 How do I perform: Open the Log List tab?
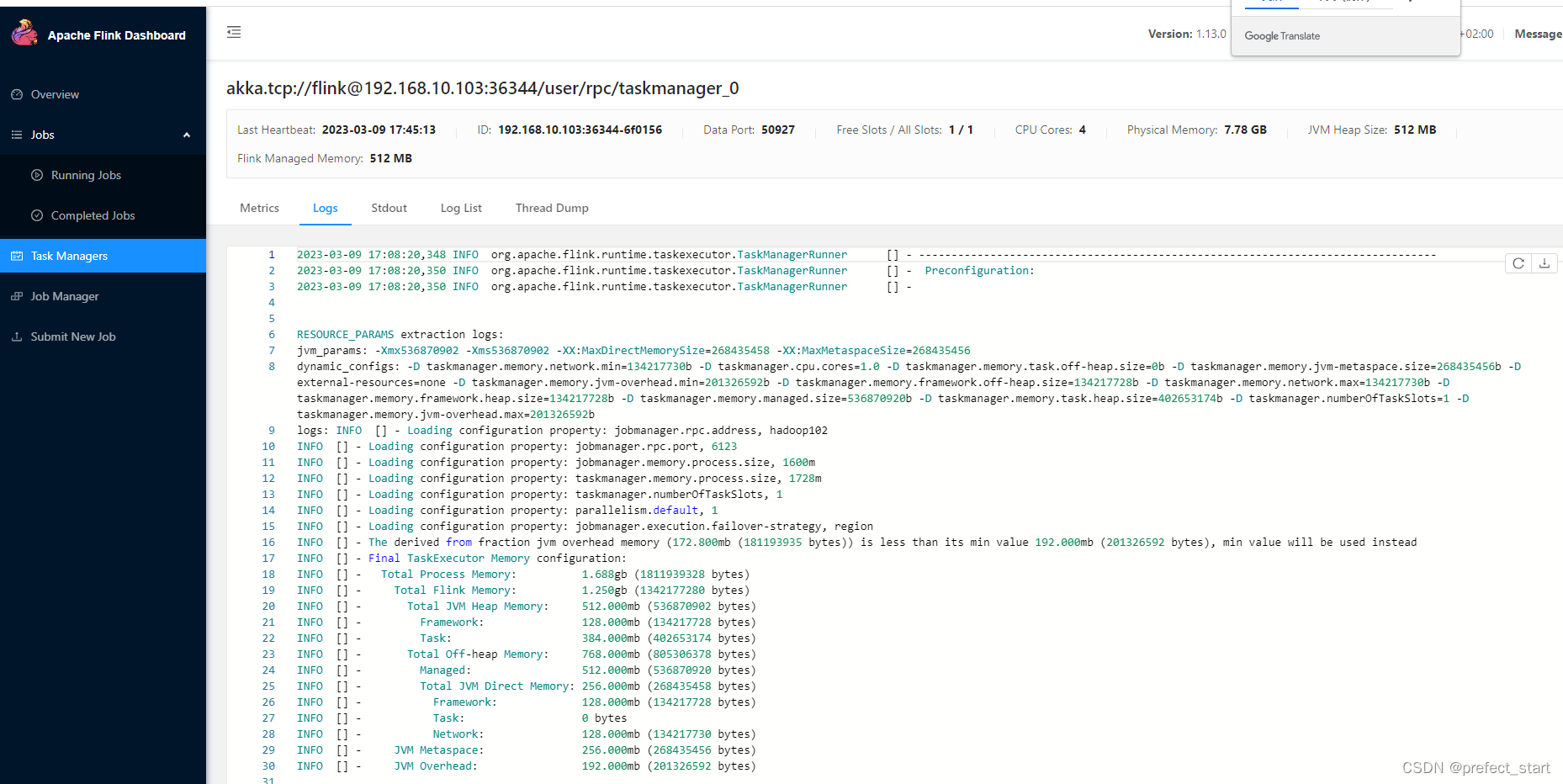(x=461, y=208)
